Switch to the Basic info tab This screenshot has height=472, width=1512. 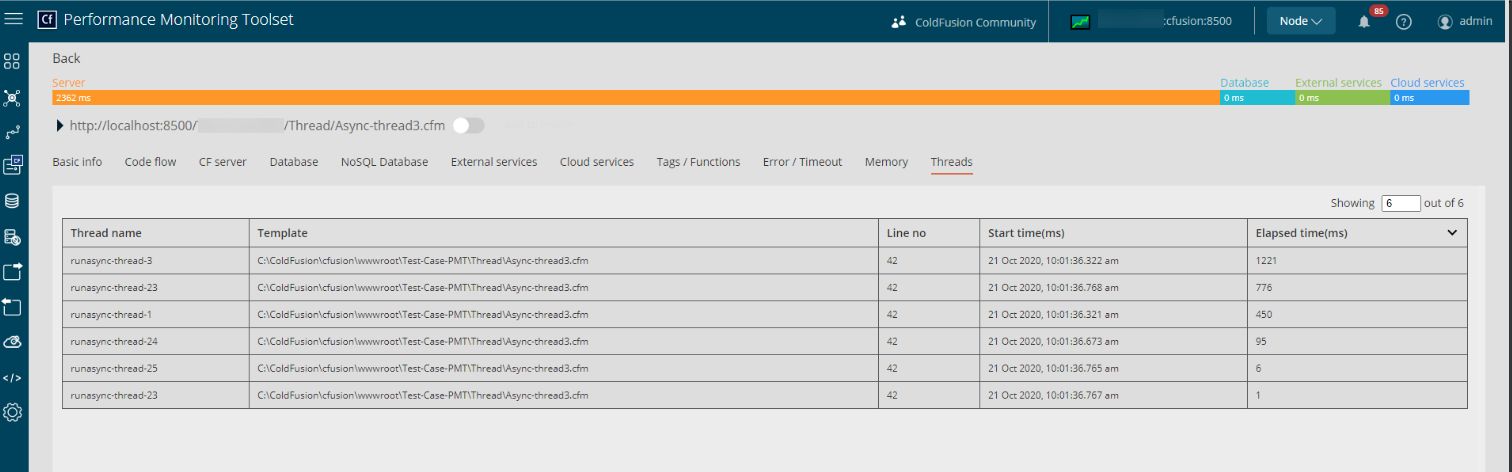(77, 162)
